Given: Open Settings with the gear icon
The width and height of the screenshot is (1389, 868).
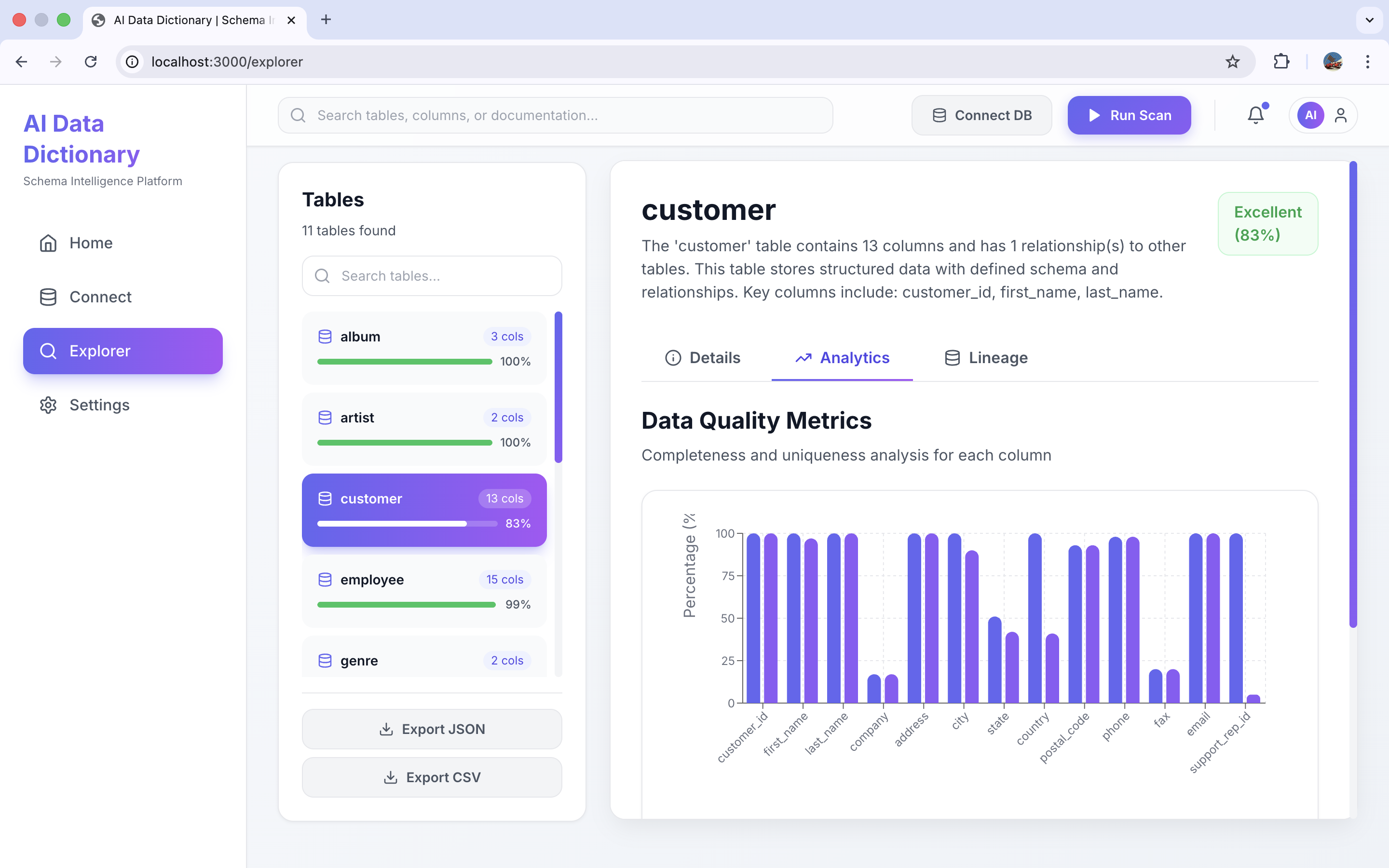Looking at the screenshot, I should click(48, 405).
